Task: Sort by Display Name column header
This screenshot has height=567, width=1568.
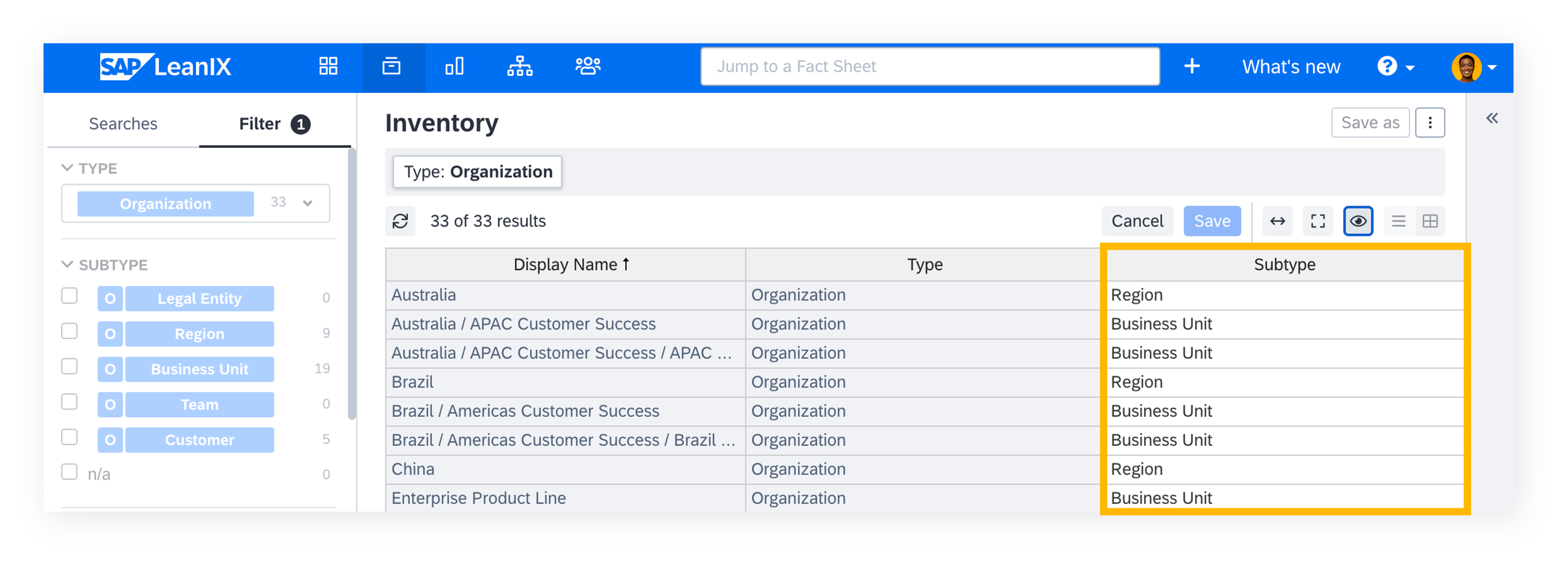Action: [565, 264]
